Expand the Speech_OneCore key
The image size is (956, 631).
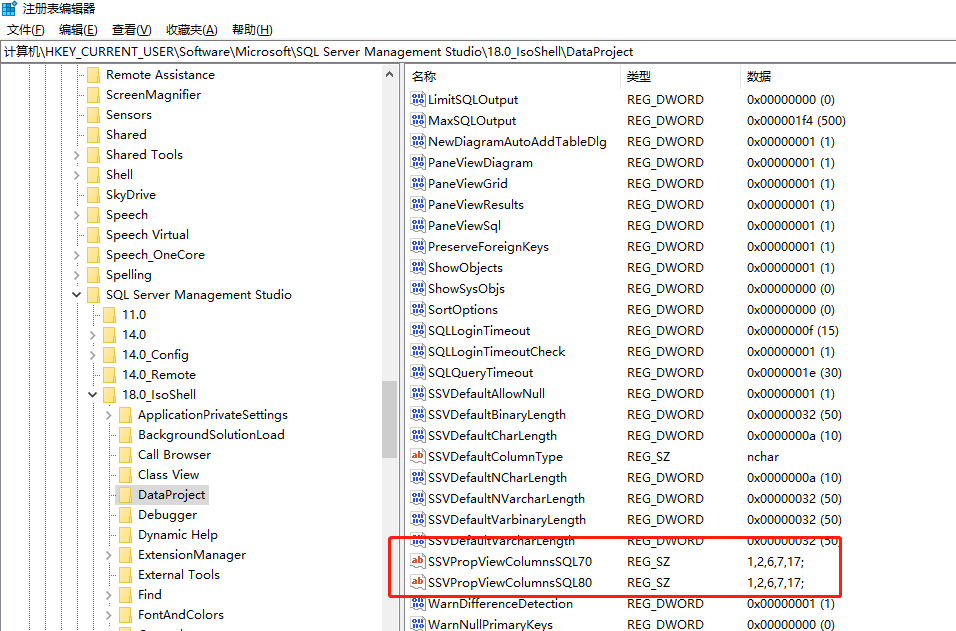click(77, 255)
